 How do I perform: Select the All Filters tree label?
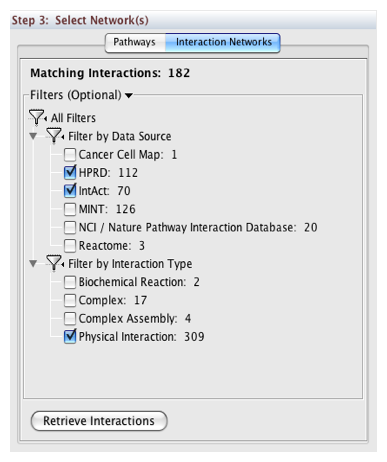73,118
